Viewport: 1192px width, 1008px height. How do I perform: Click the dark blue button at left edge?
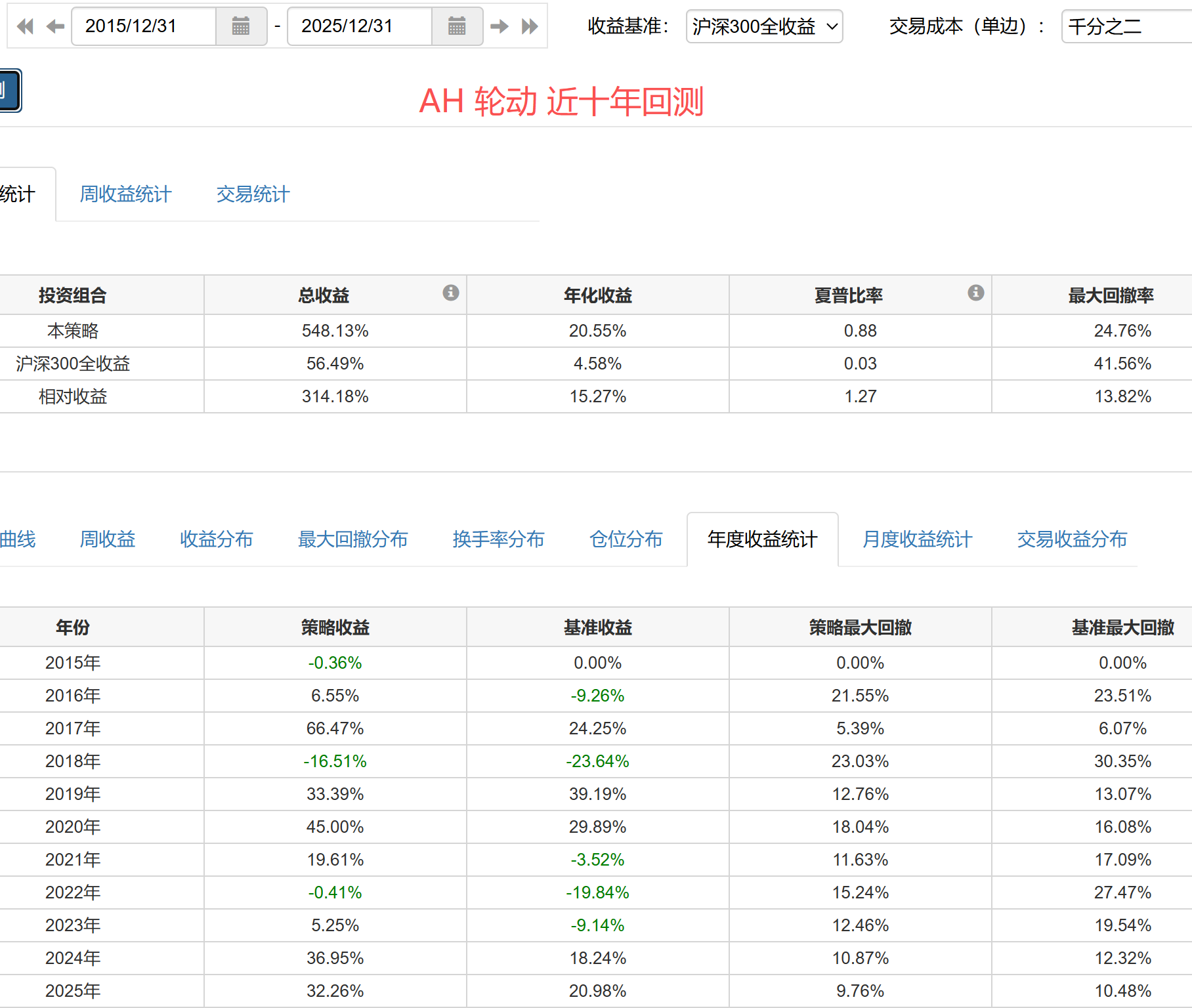point(9,91)
